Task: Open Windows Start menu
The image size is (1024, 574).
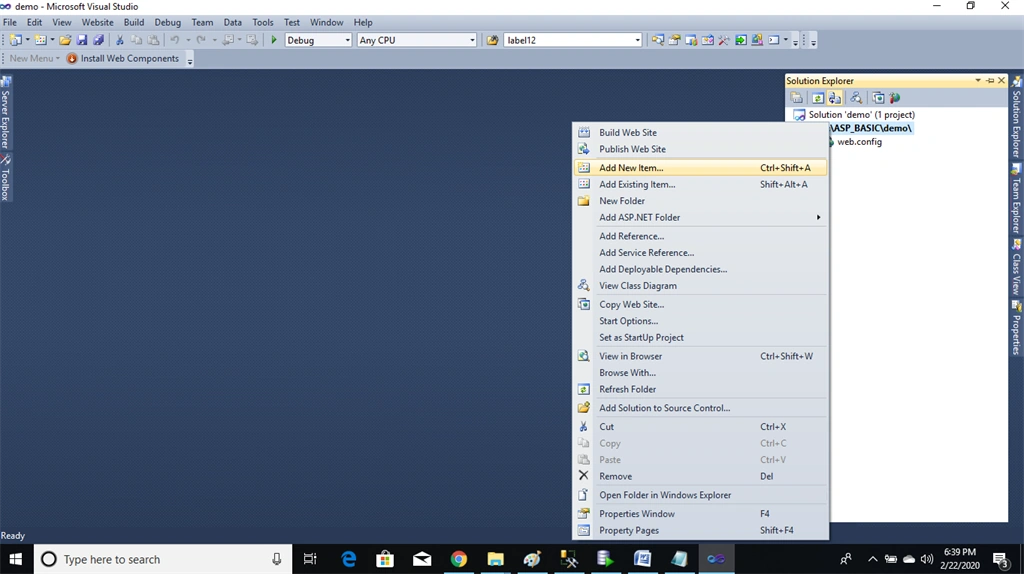Action: (16, 559)
